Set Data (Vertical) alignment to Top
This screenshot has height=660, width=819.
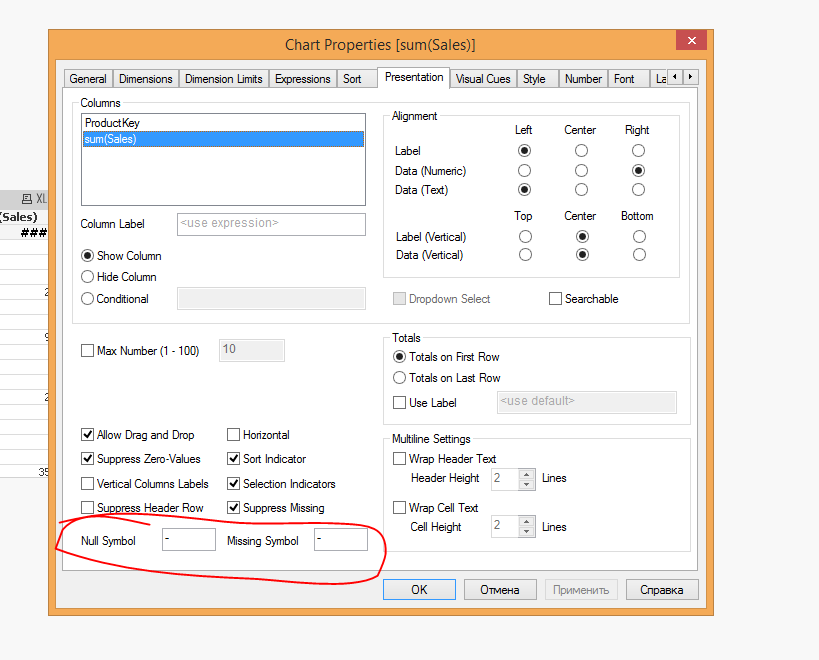coord(525,255)
